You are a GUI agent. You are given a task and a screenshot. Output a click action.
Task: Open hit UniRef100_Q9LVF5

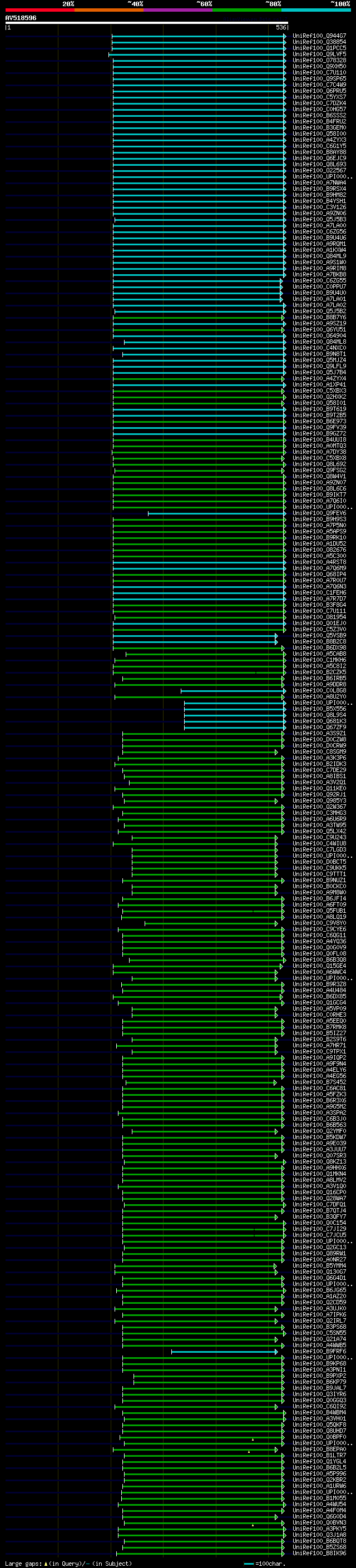(x=319, y=54)
